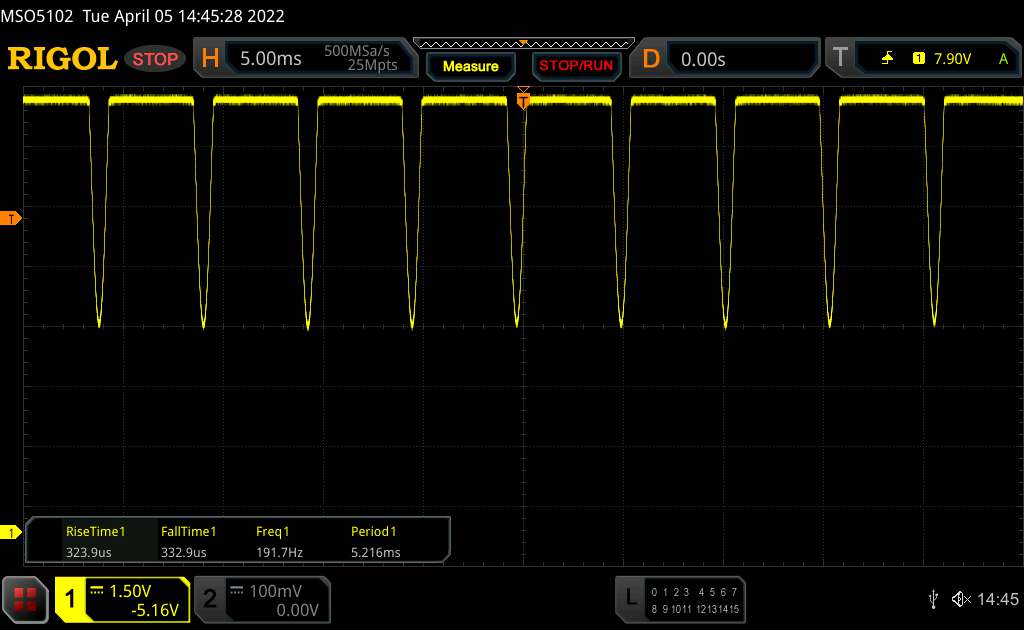Select the Freq1 measurement showing 191.7Hz
Image resolution: width=1024 pixels, height=630 pixels.
[x=279, y=541]
